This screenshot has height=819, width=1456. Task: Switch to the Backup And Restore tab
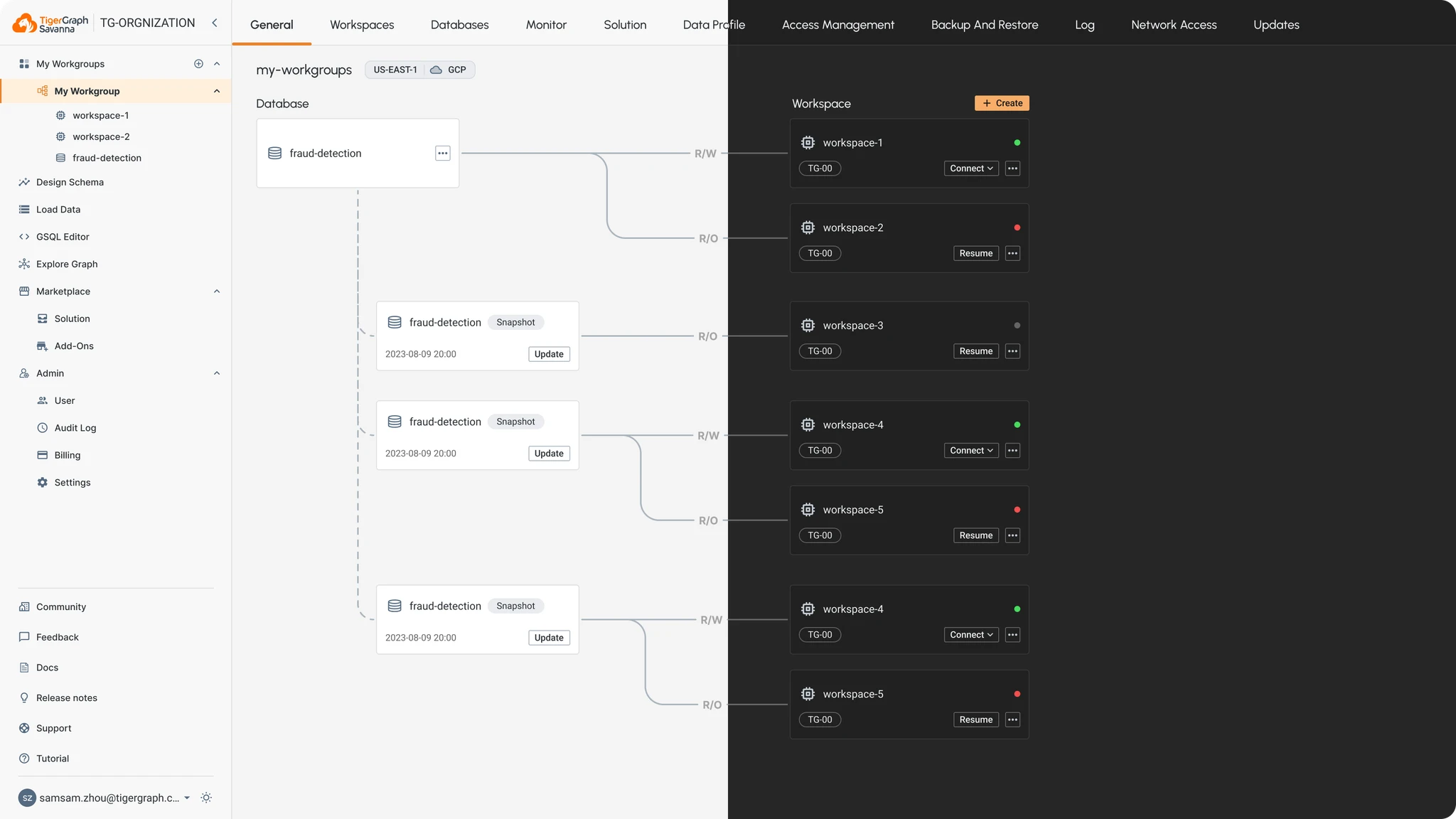point(985,25)
